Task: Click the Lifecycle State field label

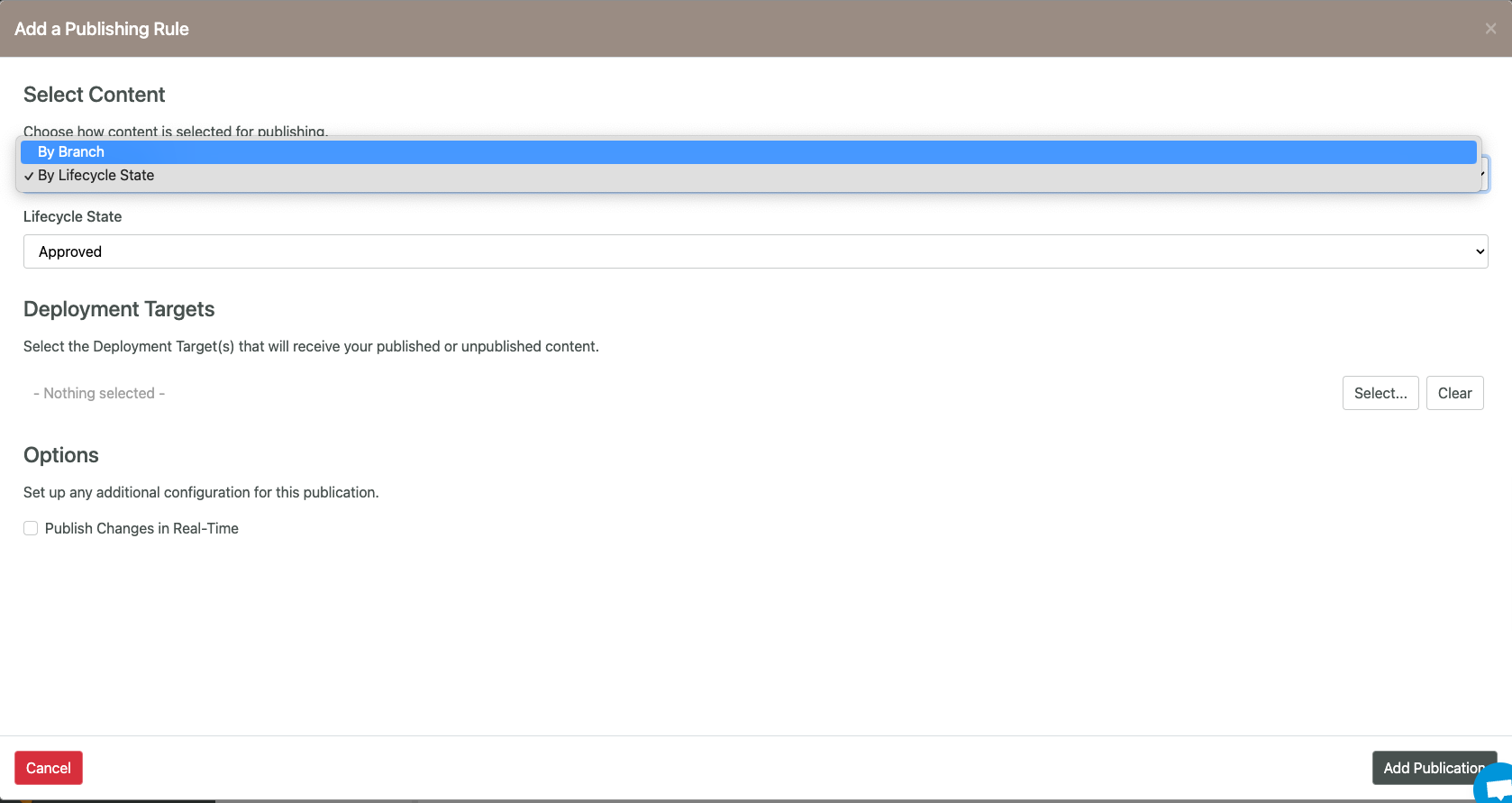Action: click(x=72, y=216)
